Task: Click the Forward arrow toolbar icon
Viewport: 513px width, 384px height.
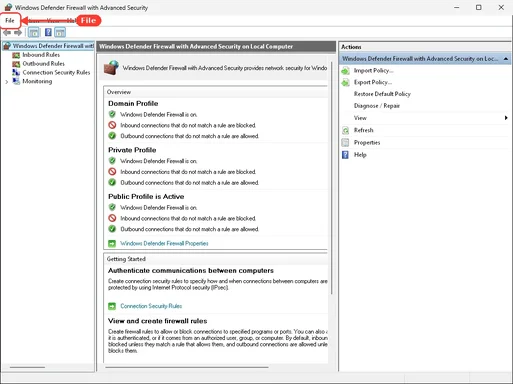Action: [18, 33]
